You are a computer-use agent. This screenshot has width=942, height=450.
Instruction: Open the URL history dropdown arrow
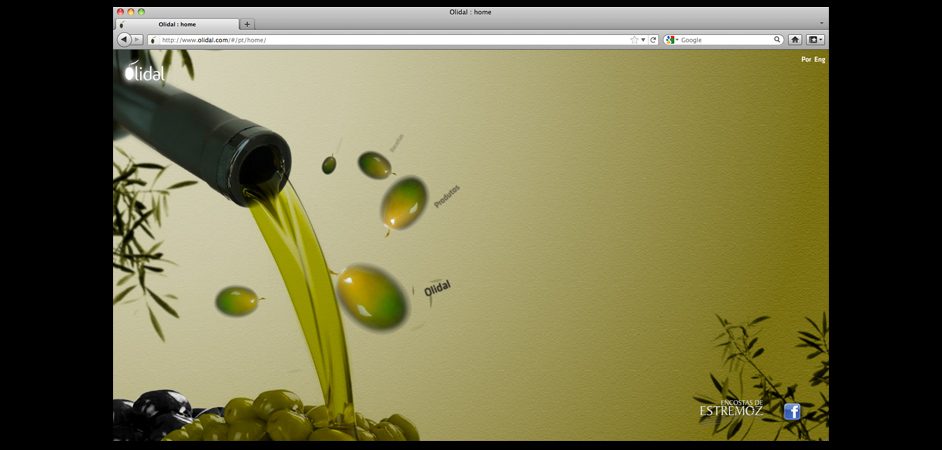[643, 40]
